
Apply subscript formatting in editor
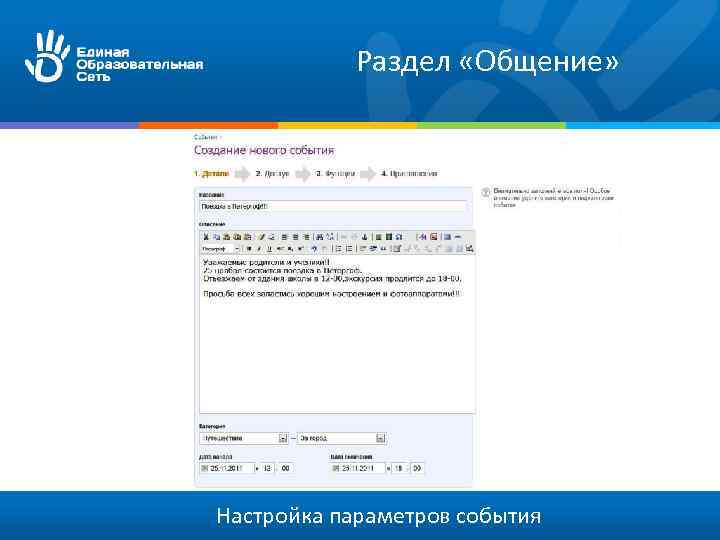point(290,248)
